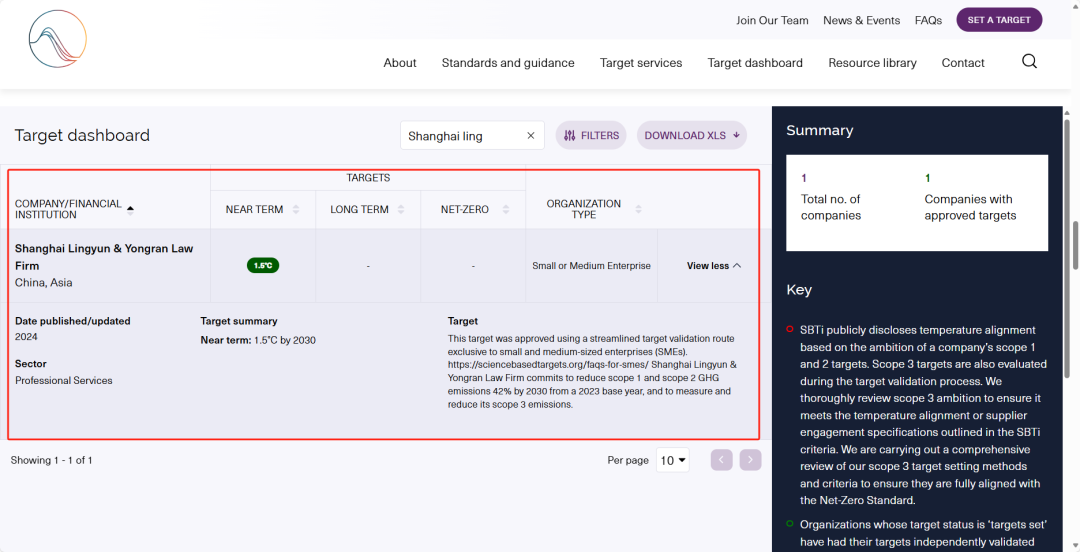Select Shanghai Lingyun & Yongran Law Firm name
Viewport: 1080px width, 552px height.
(x=104, y=257)
